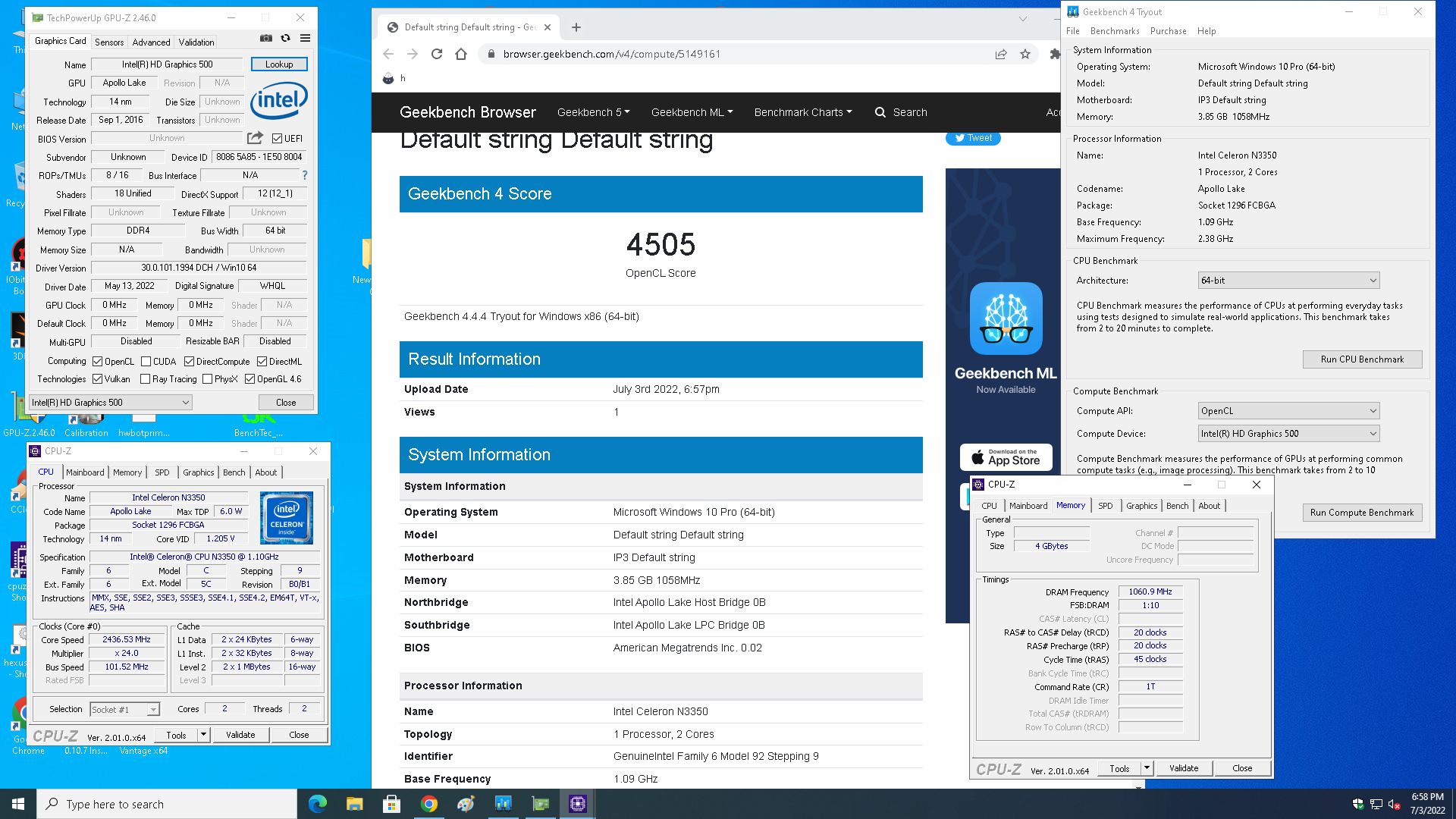Click the Windows taskbar search box
The image size is (1456, 819).
pos(167,804)
